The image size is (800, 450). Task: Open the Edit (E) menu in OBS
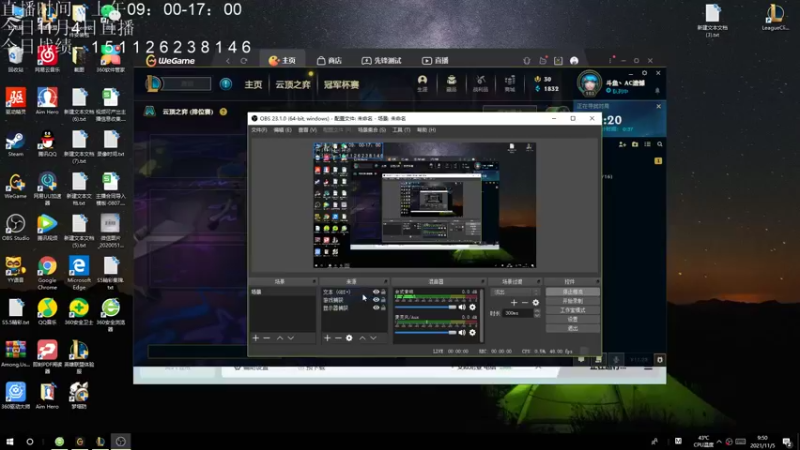[282, 130]
